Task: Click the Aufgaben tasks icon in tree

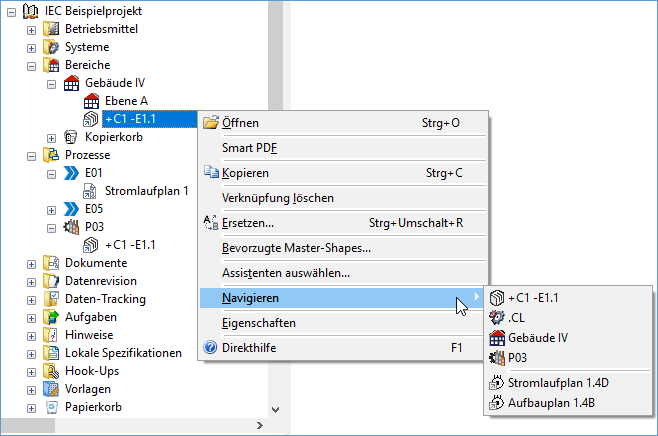Action: click(x=52, y=317)
